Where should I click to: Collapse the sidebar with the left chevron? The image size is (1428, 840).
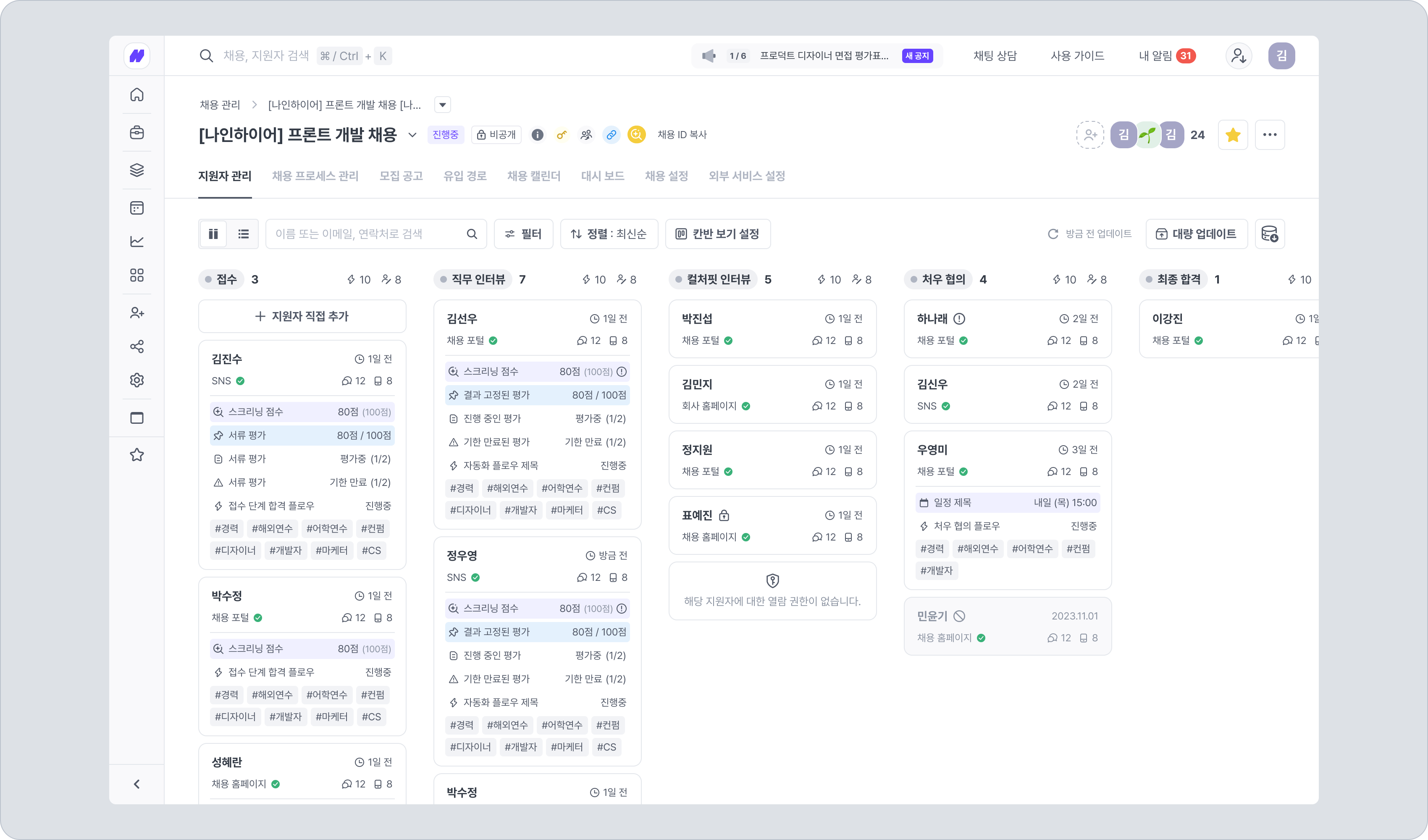[x=136, y=784]
